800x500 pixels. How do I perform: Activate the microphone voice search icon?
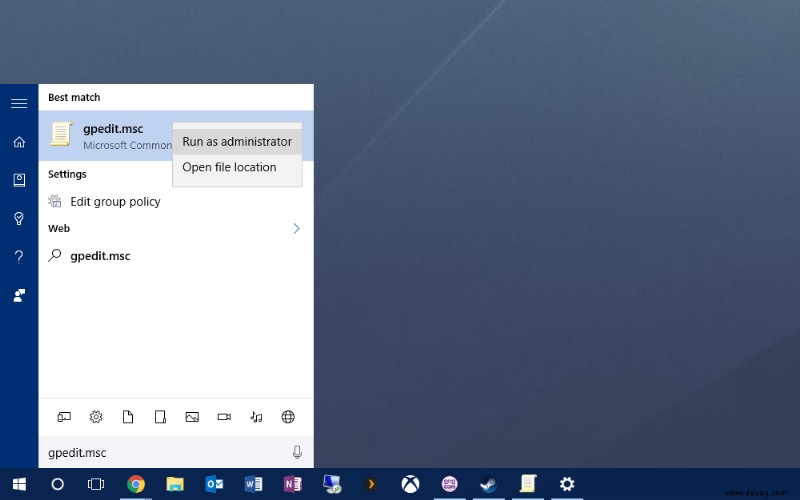tap(297, 452)
